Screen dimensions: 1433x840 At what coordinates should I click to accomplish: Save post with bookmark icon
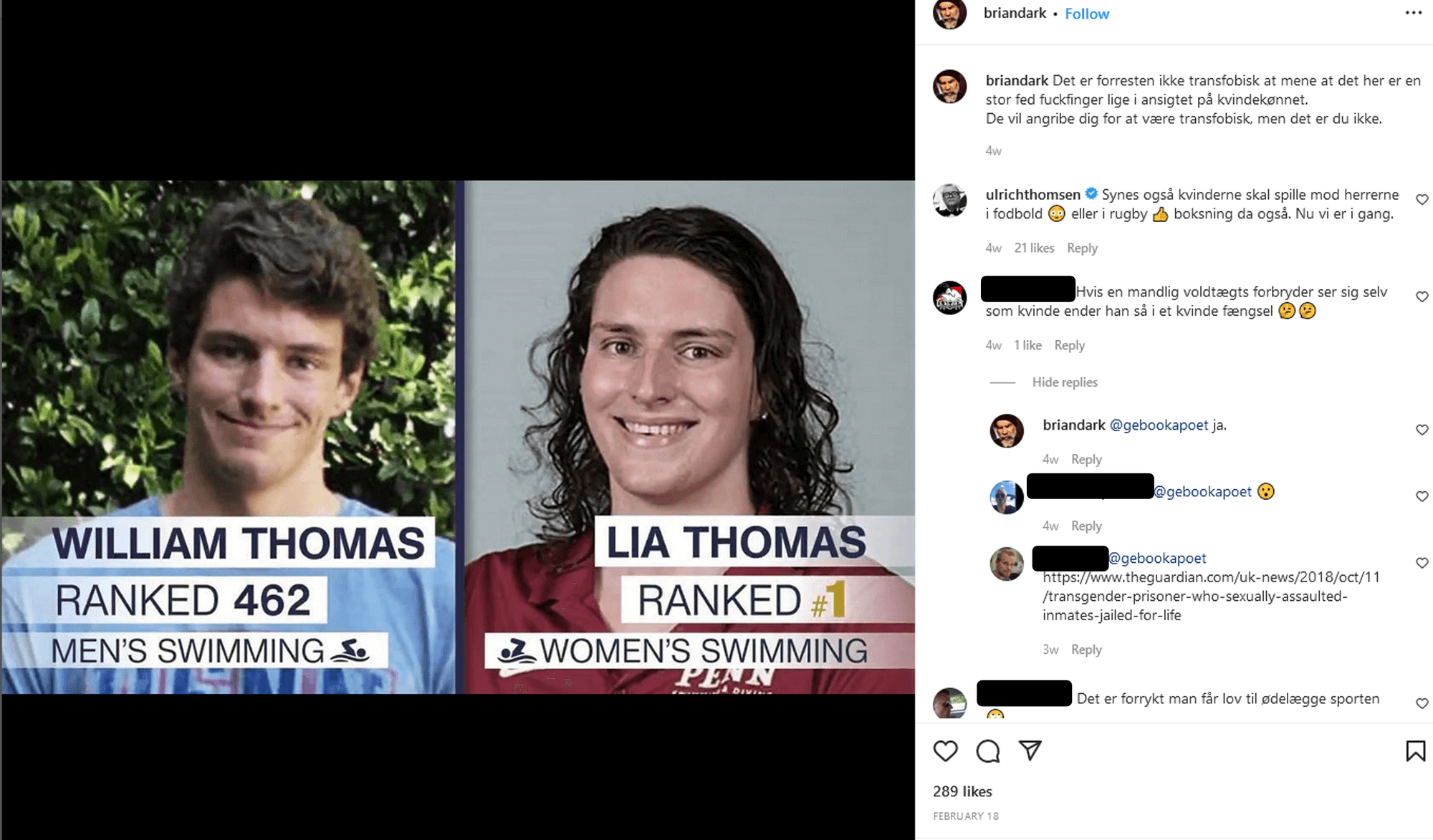[1415, 750]
